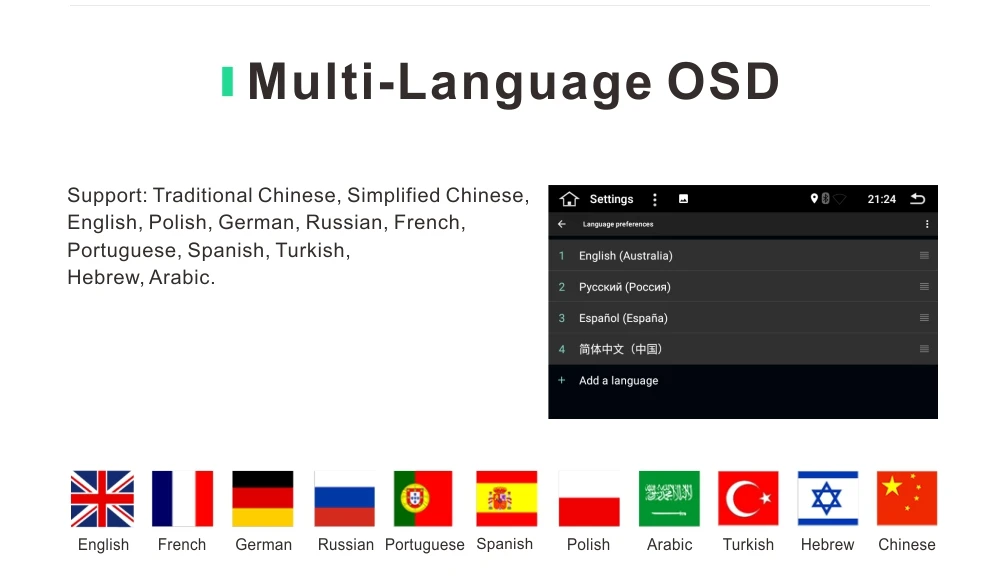Viewport: 1000px width, 583px height.
Task: Open the three-dot menu beside Settings
Action: pos(654,200)
